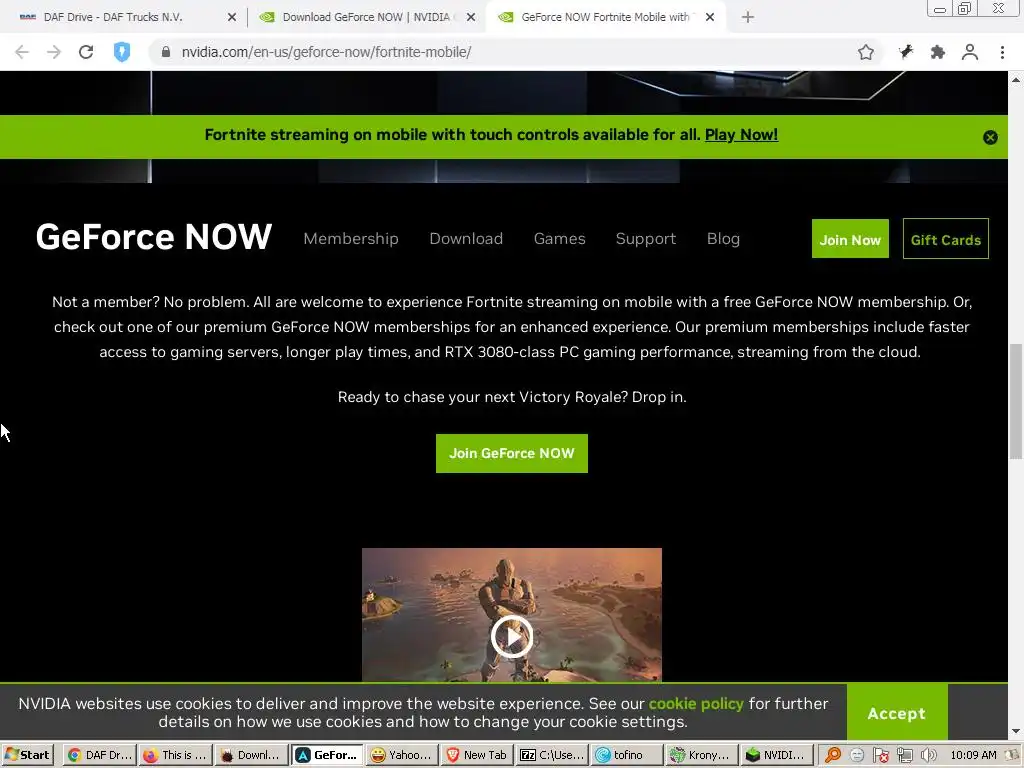Open the Download navigation item
Screen dimensions: 1024x768
point(466,238)
